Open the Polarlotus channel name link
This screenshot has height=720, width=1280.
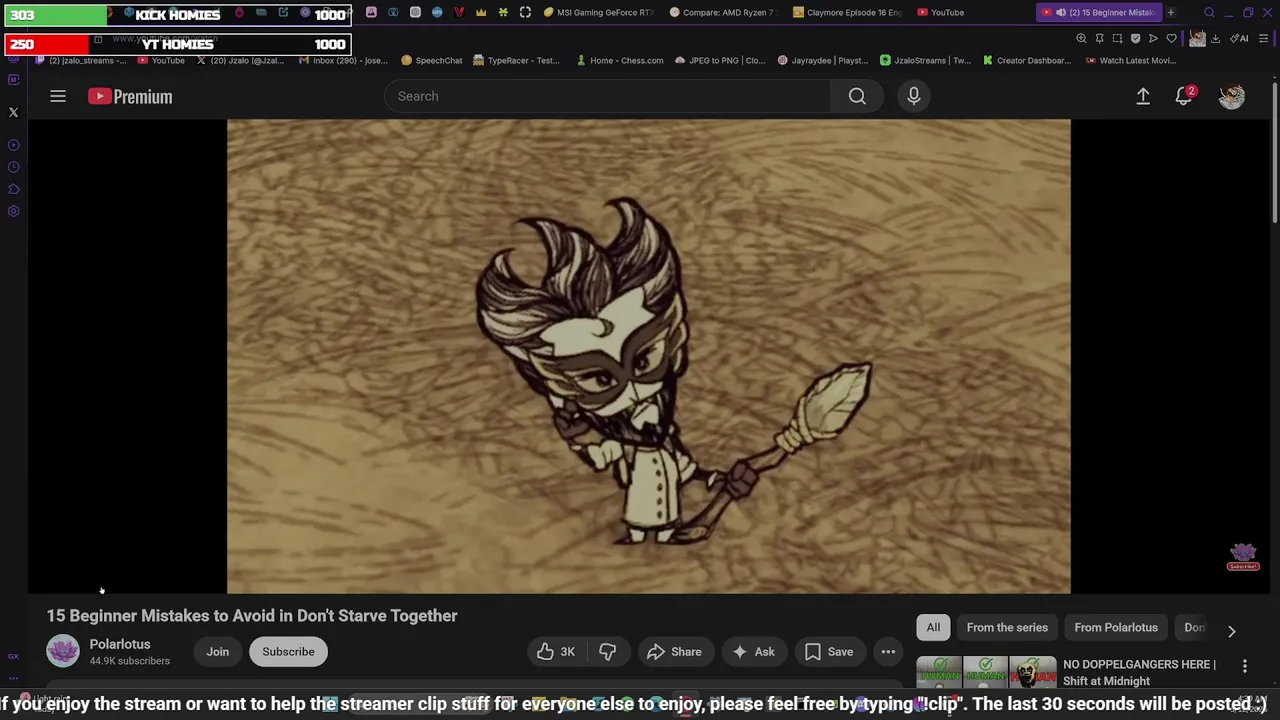point(120,644)
